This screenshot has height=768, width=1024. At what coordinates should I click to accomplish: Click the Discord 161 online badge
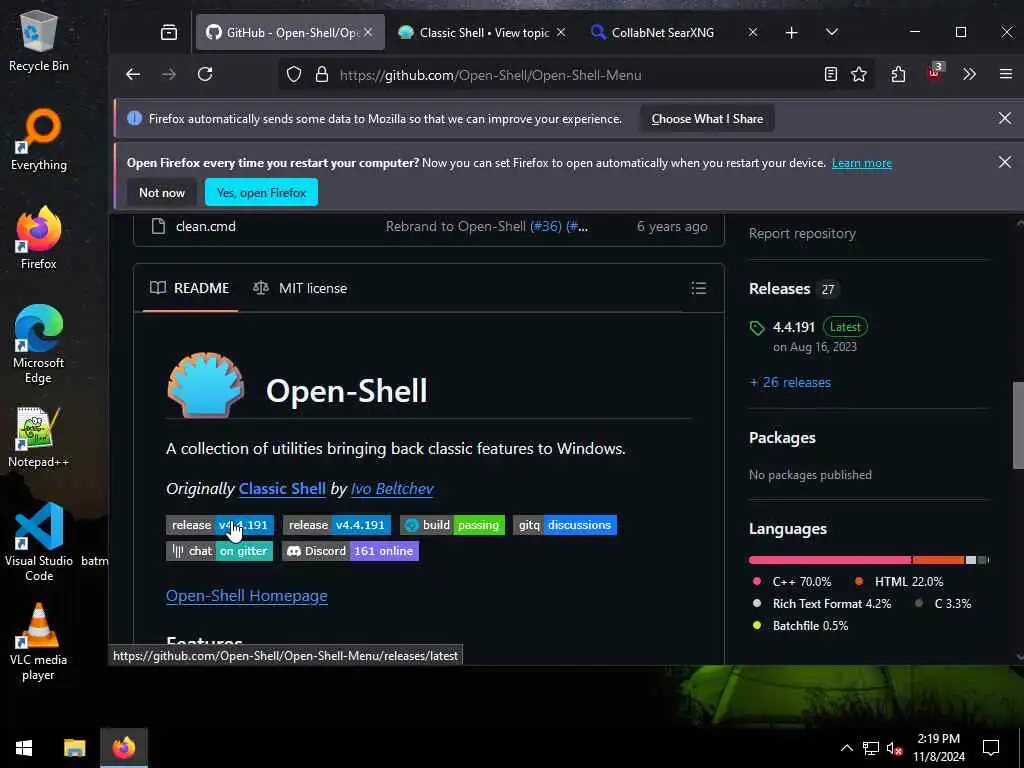350,551
